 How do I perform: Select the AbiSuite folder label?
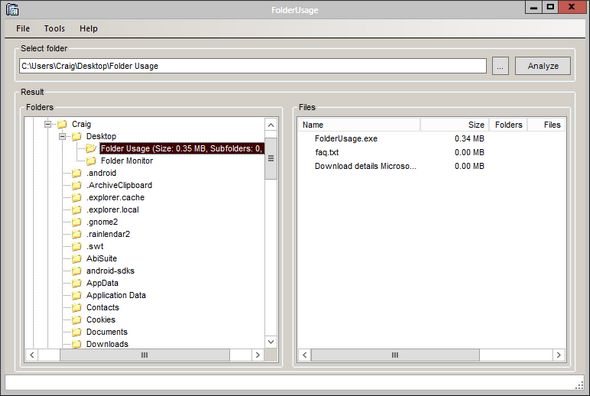tap(102, 259)
